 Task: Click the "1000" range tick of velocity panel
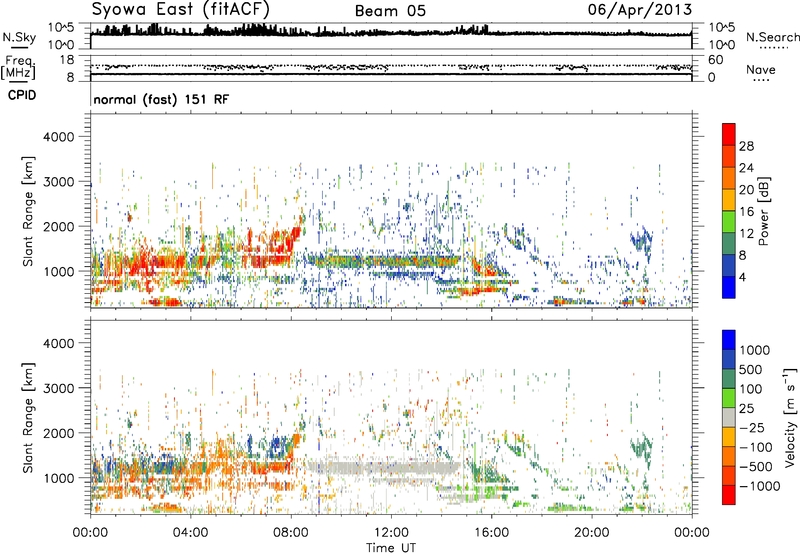click(59, 478)
